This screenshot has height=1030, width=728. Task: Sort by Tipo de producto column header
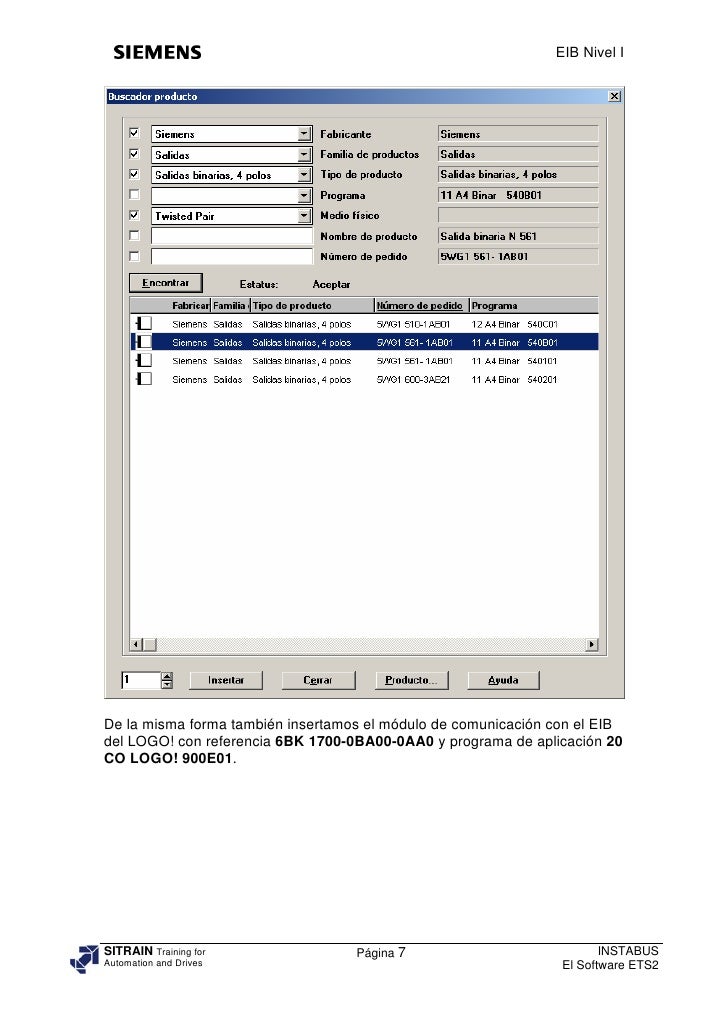pyautogui.click(x=312, y=305)
